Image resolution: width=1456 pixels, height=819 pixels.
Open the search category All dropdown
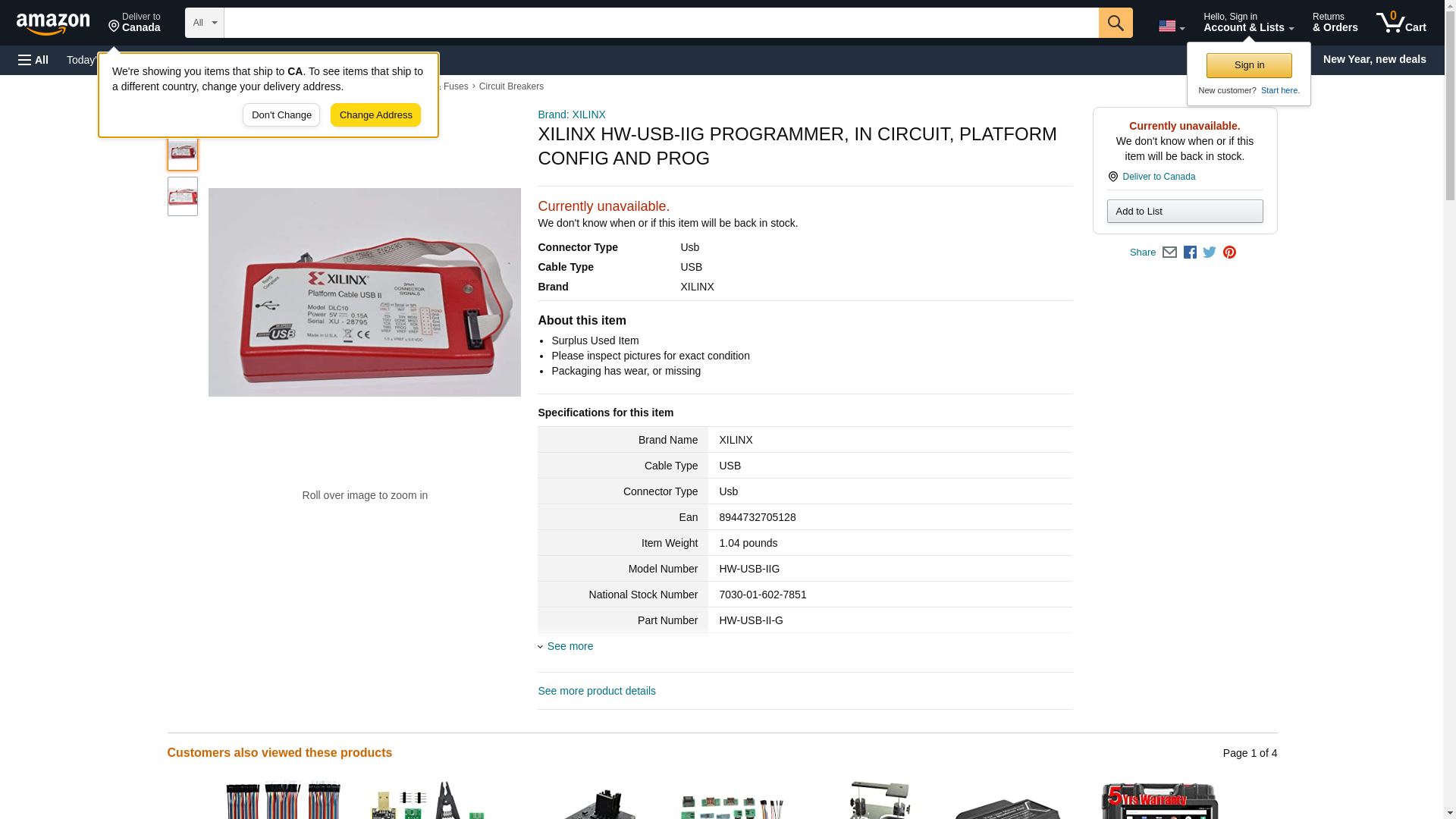tap(204, 23)
